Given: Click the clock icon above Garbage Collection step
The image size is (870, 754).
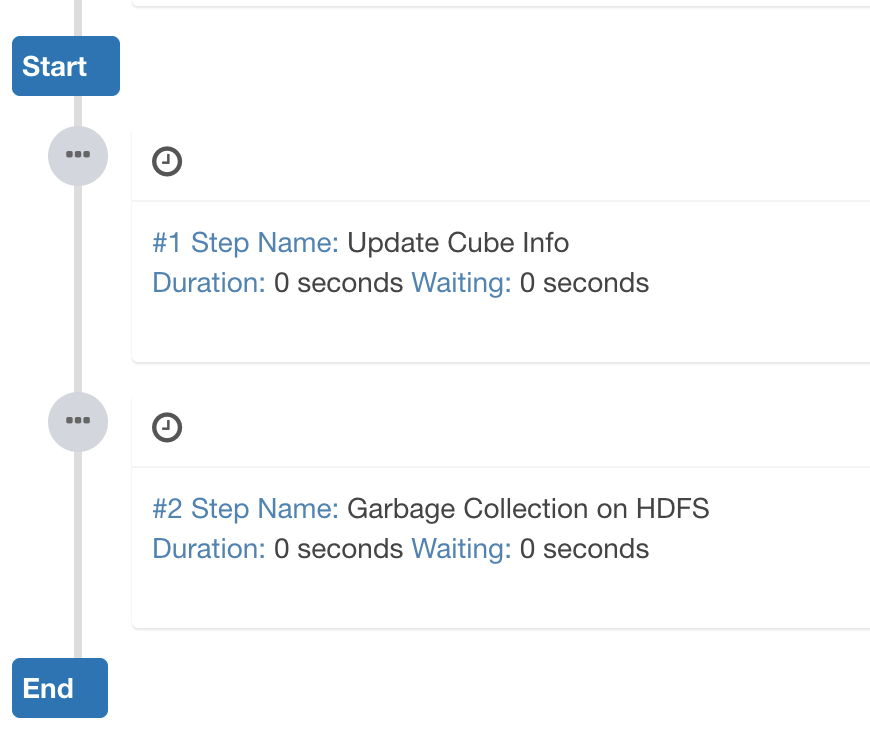Looking at the screenshot, I should 167,428.
